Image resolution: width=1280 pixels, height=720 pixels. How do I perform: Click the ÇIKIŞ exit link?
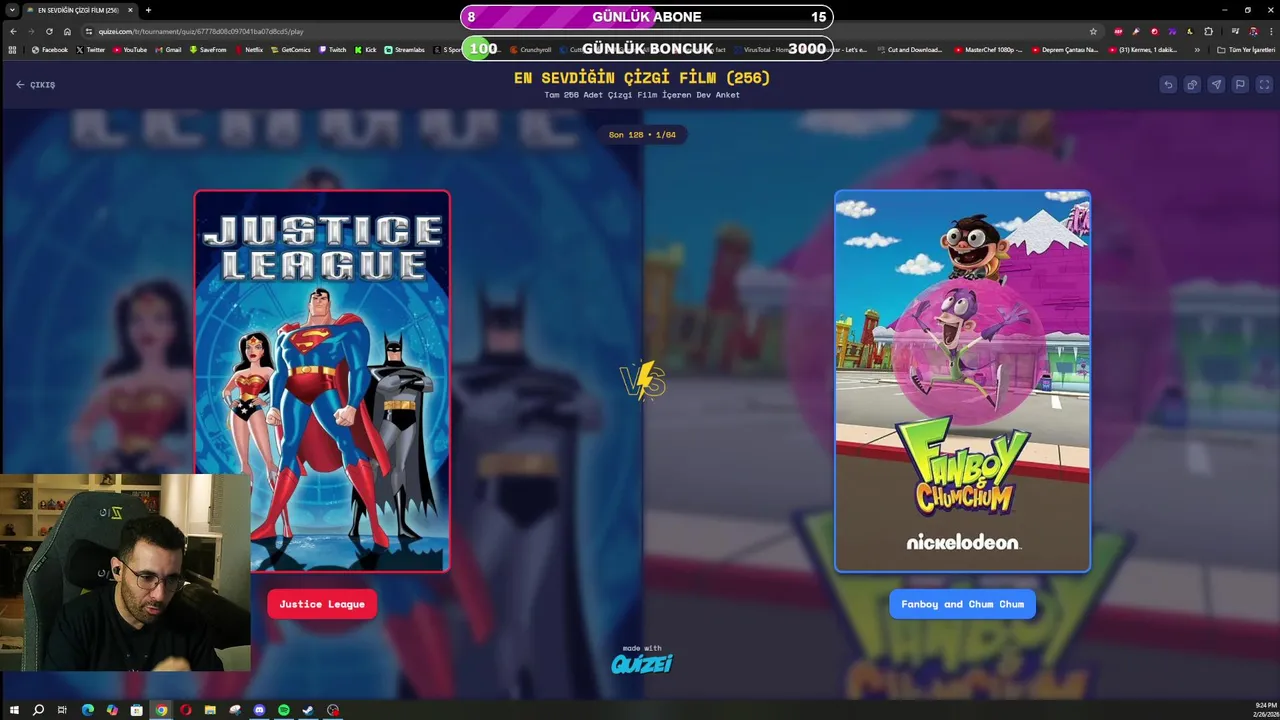click(36, 85)
